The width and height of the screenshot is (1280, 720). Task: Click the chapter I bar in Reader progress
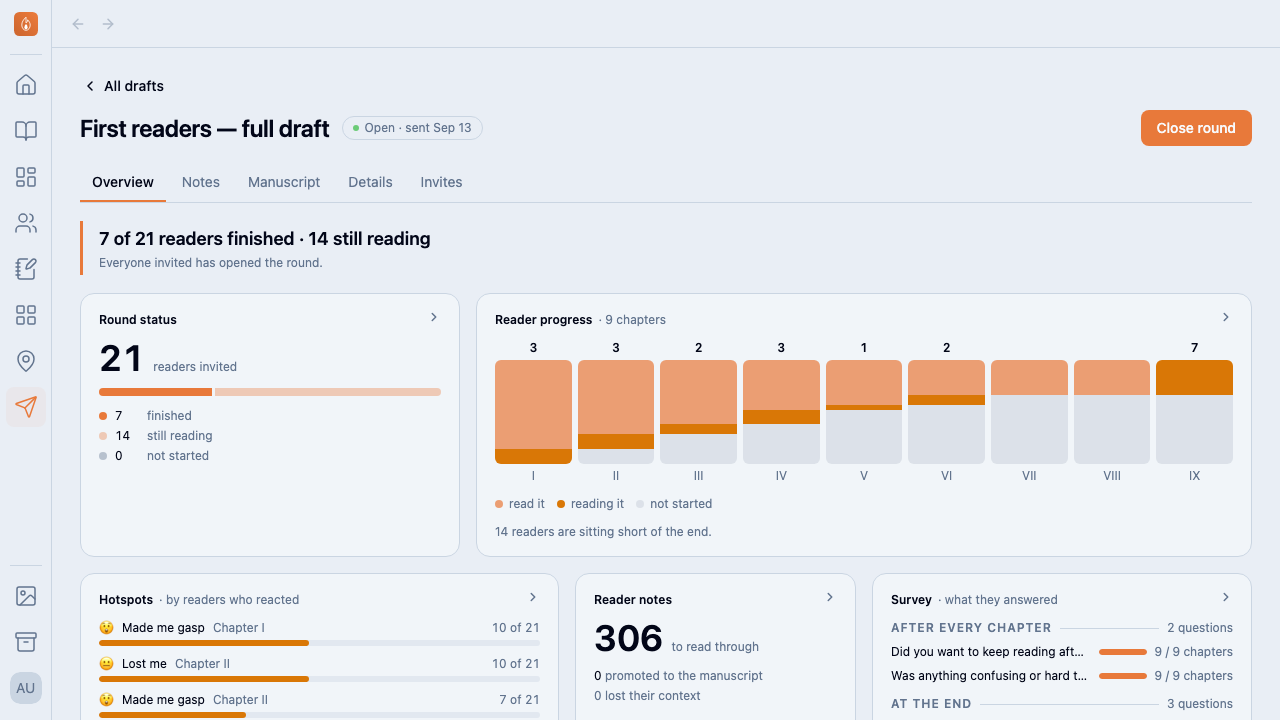pyautogui.click(x=533, y=412)
